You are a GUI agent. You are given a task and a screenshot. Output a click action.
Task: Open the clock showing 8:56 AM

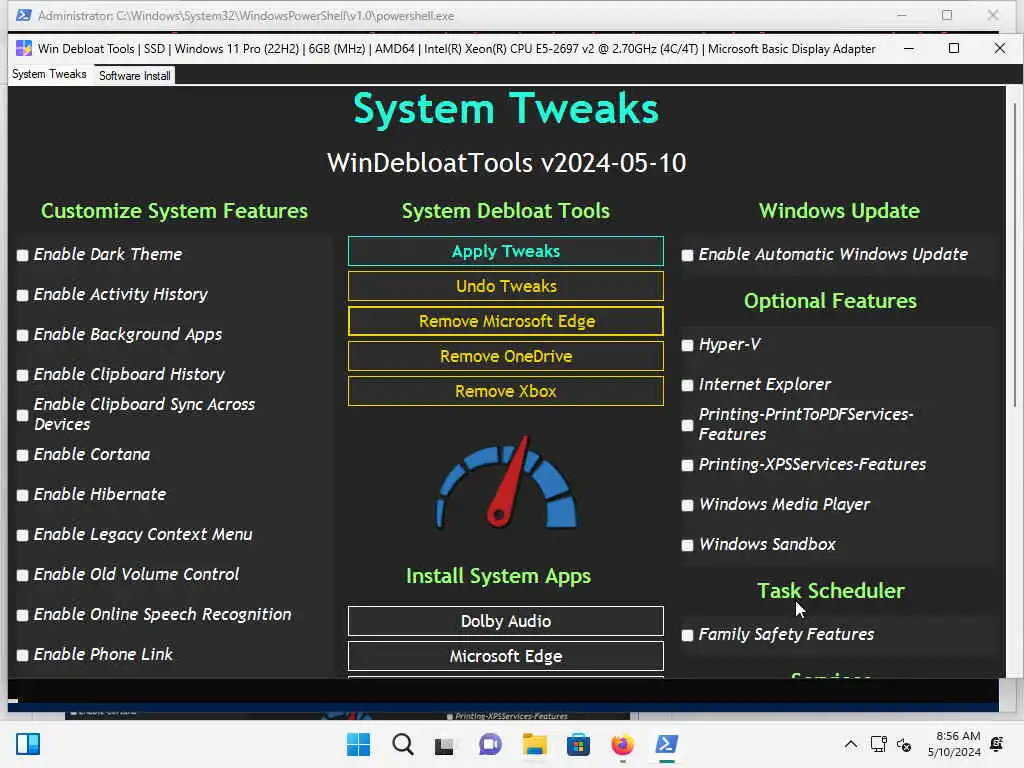coord(954,744)
